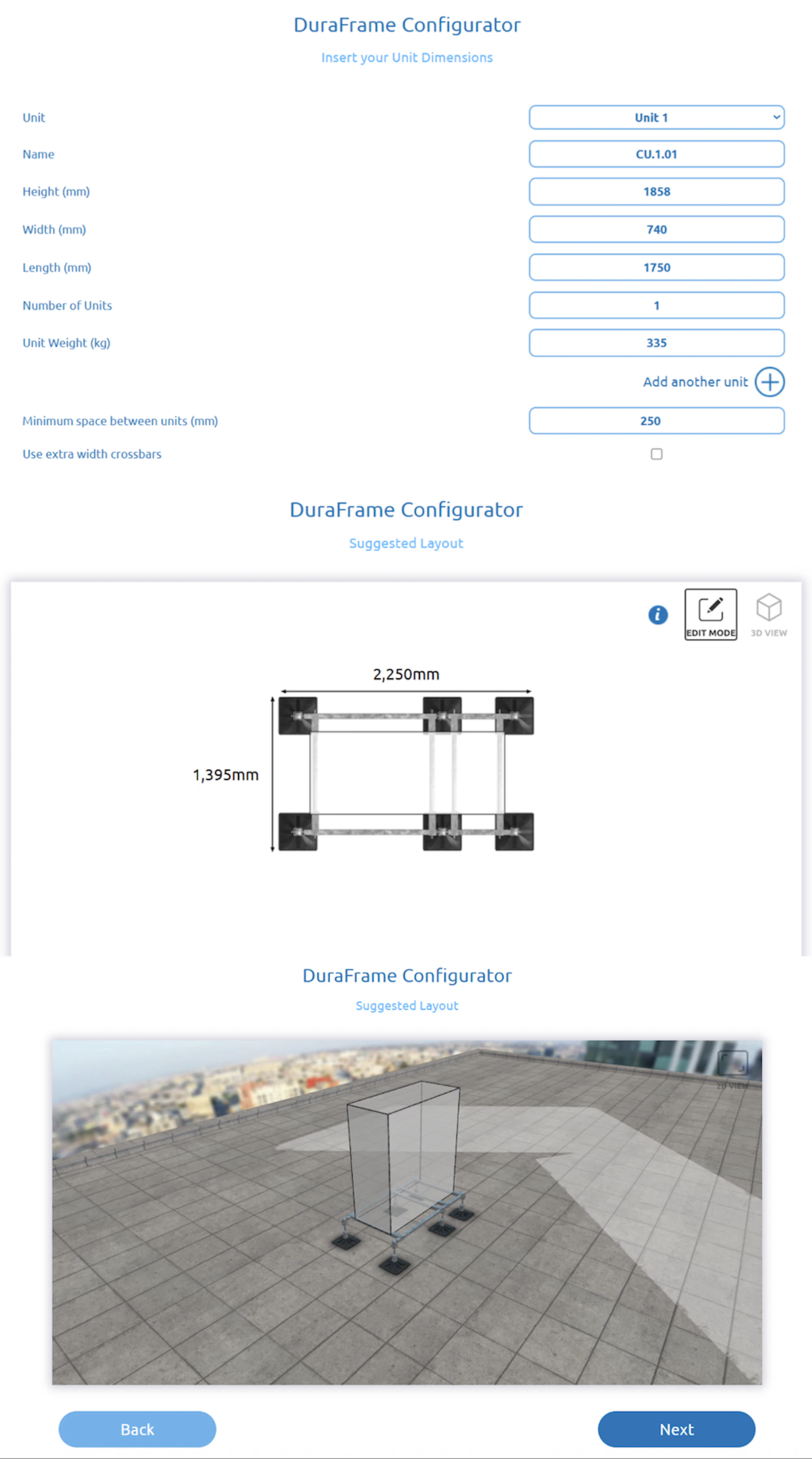
Task: Enable the extra width crossbars checkbox
Action: tap(656, 454)
